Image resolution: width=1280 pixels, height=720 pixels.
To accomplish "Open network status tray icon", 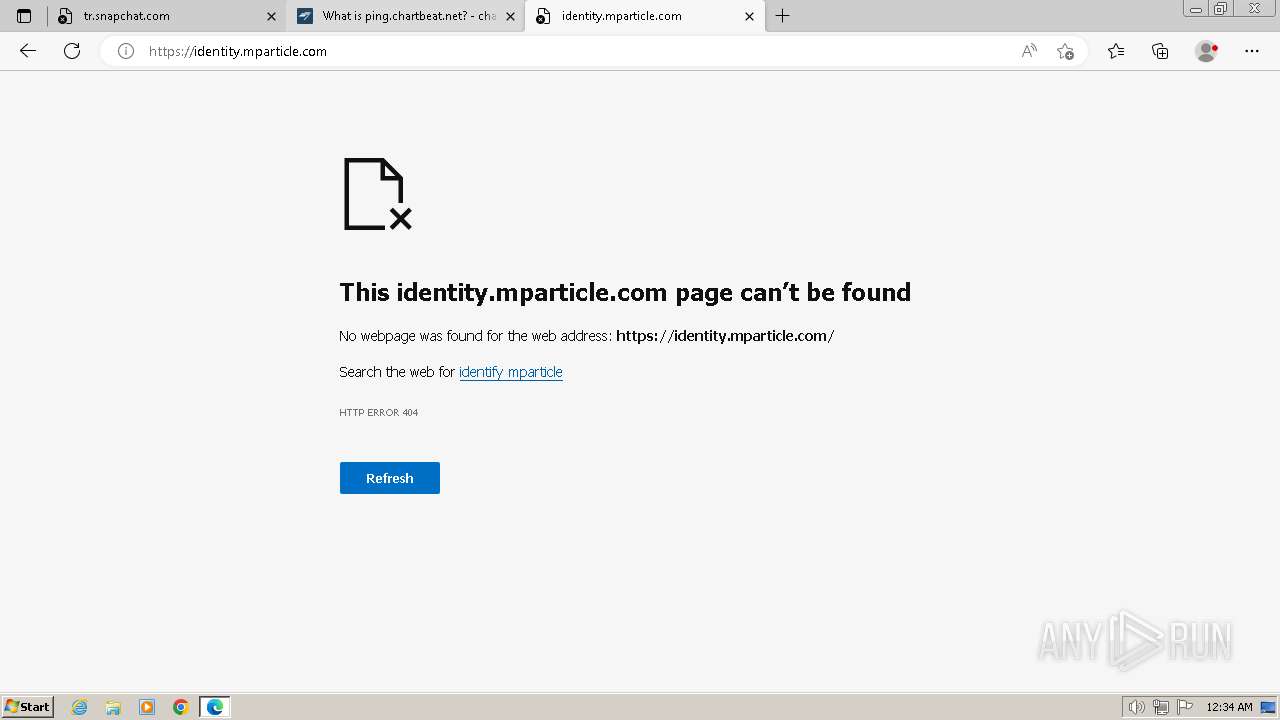I will [1161, 707].
